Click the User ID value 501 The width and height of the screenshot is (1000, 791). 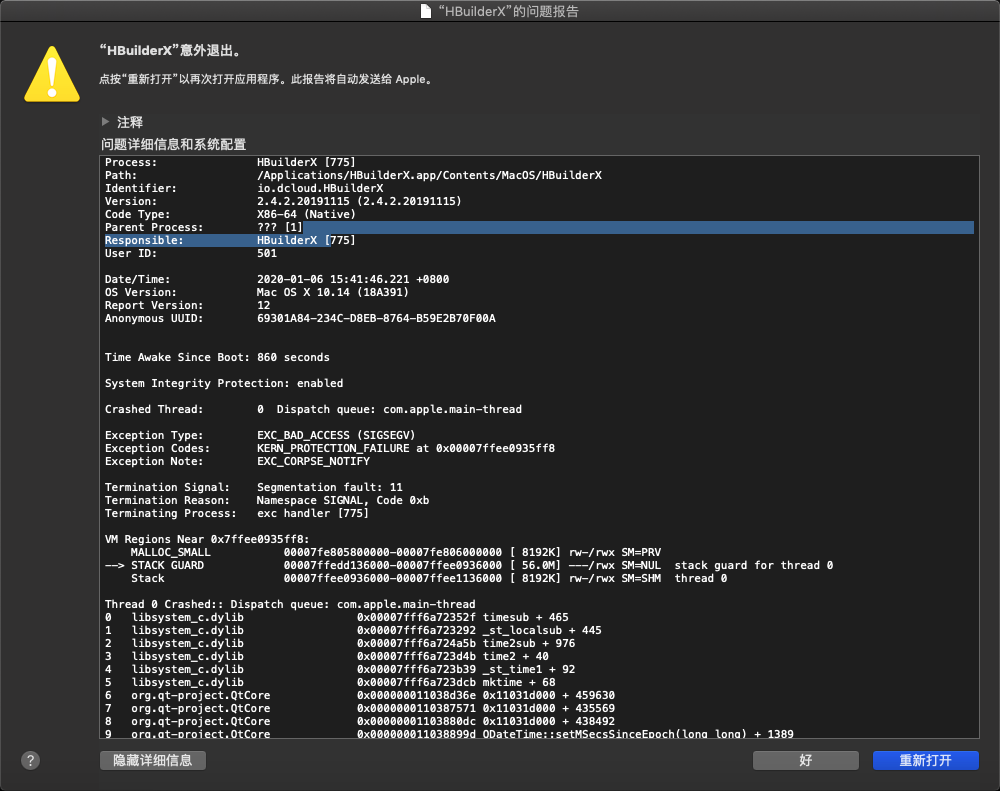[267, 253]
